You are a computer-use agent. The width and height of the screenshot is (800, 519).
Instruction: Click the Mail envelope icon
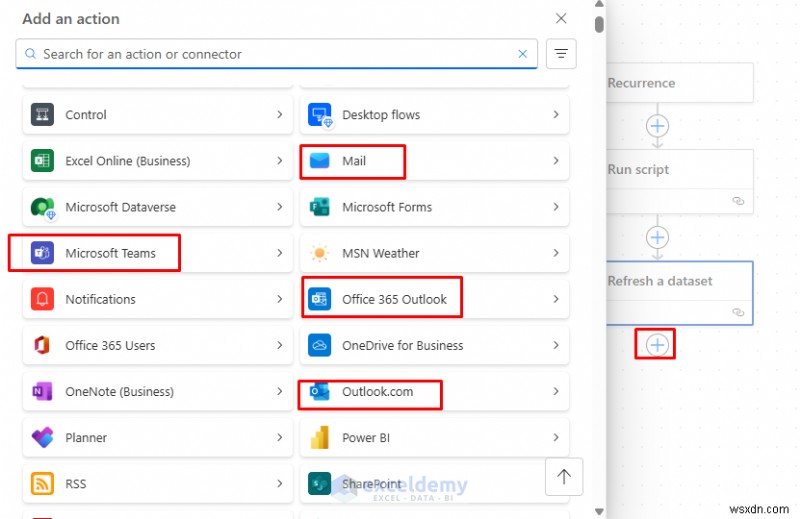pyautogui.click(x=319, y=161)
